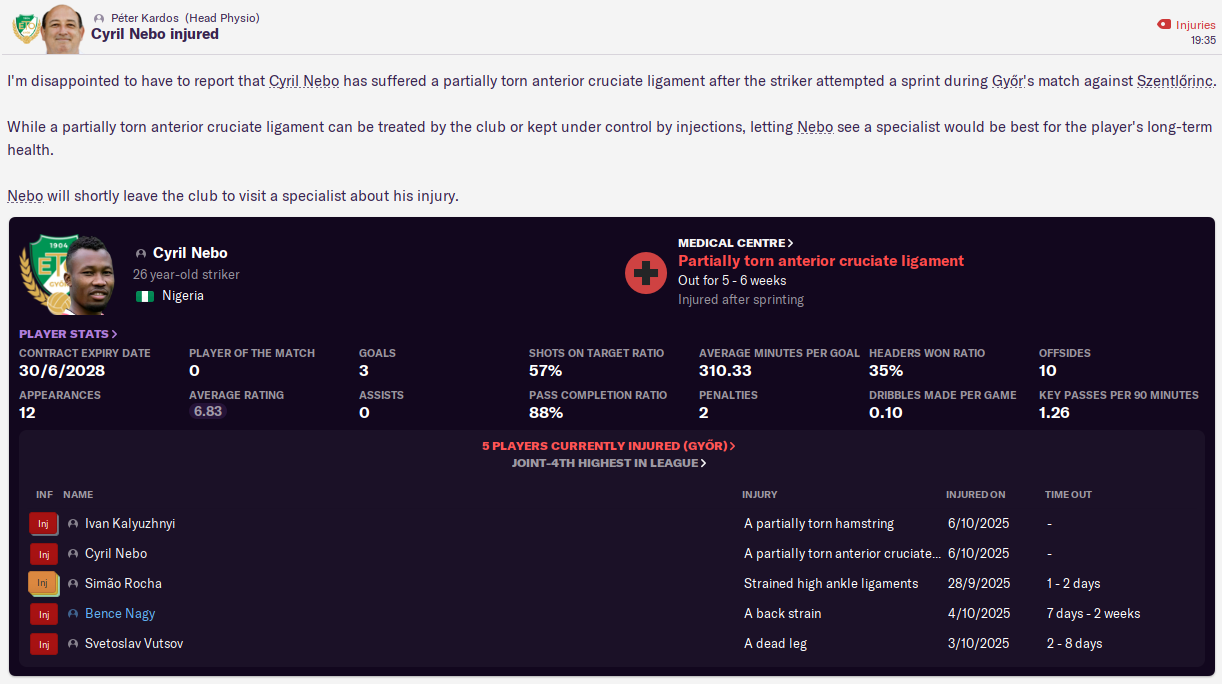Click the 6.83 average rating badge

click(208, 411)
